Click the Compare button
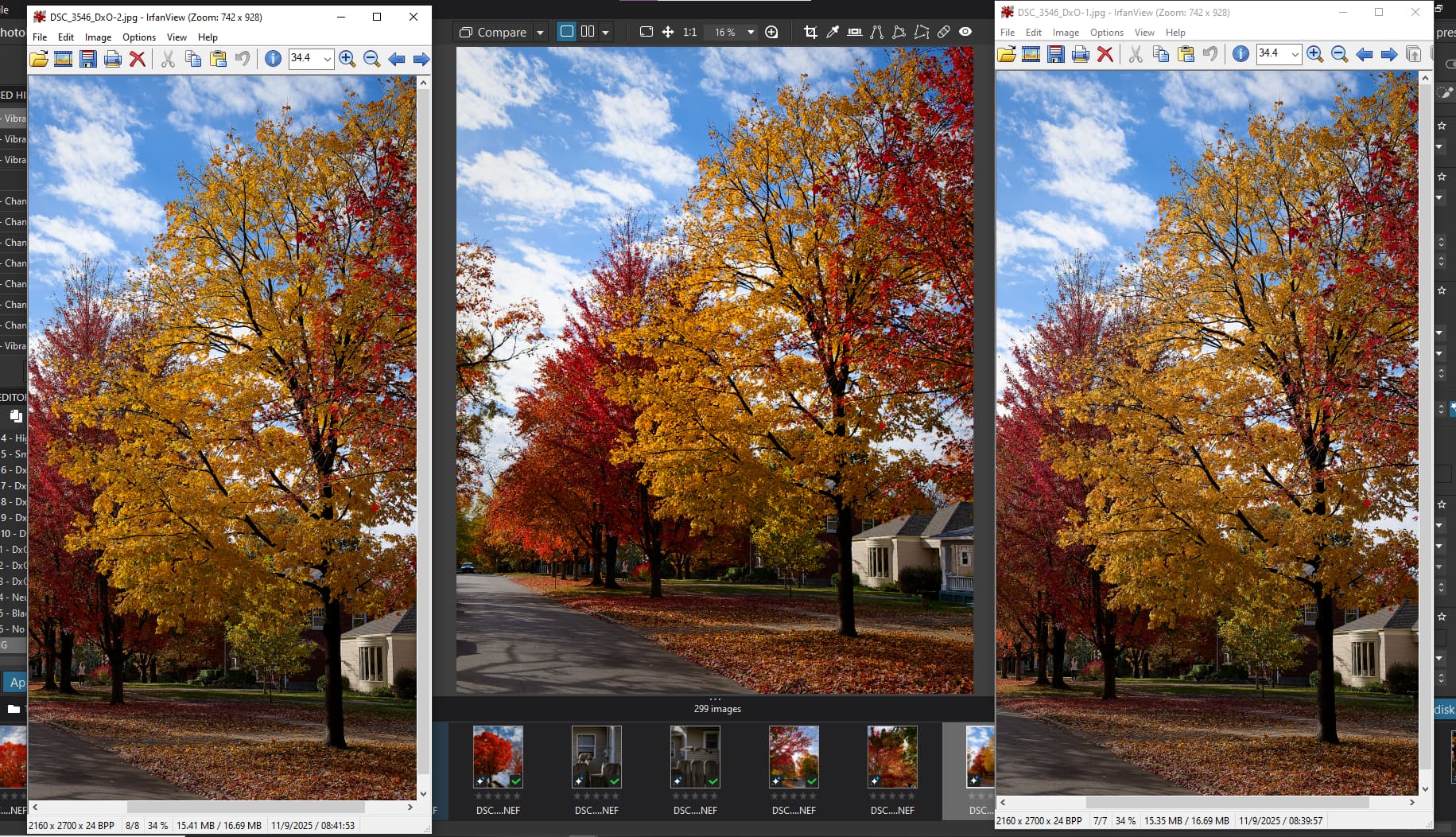1456x837 pixels. point(493,33)
